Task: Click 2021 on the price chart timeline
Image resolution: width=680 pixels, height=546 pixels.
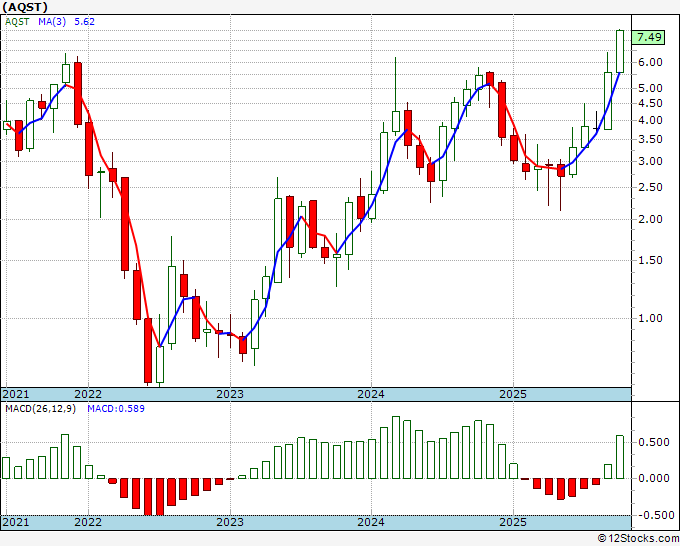Action: [x=16, y=394]
